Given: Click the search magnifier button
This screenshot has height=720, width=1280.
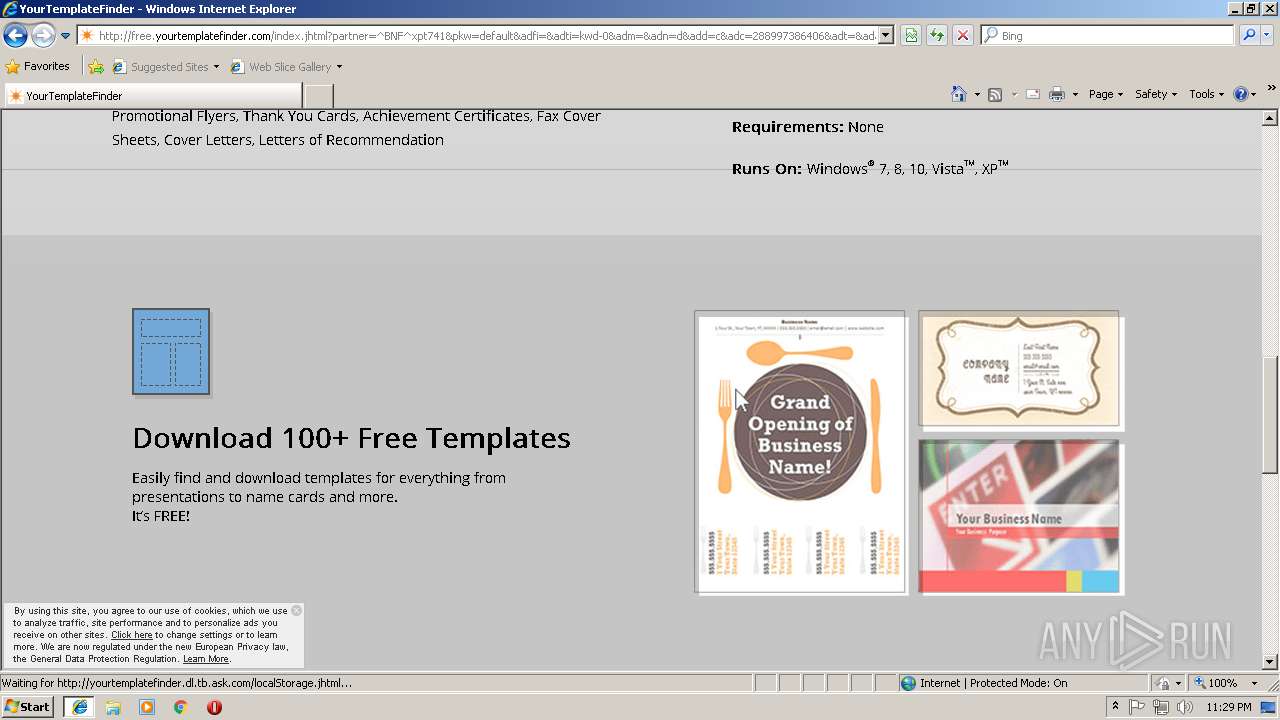Looking at the screenshot, I should (1249, 36).
